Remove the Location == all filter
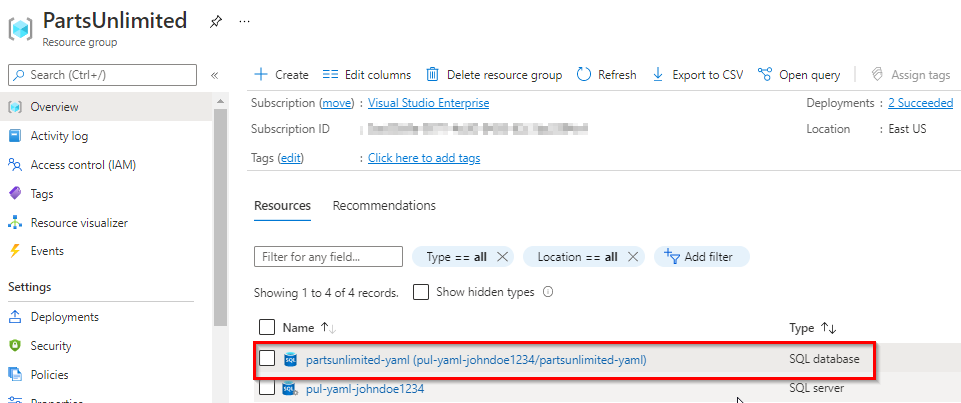The image size is (961, 403). coord(633,257)
